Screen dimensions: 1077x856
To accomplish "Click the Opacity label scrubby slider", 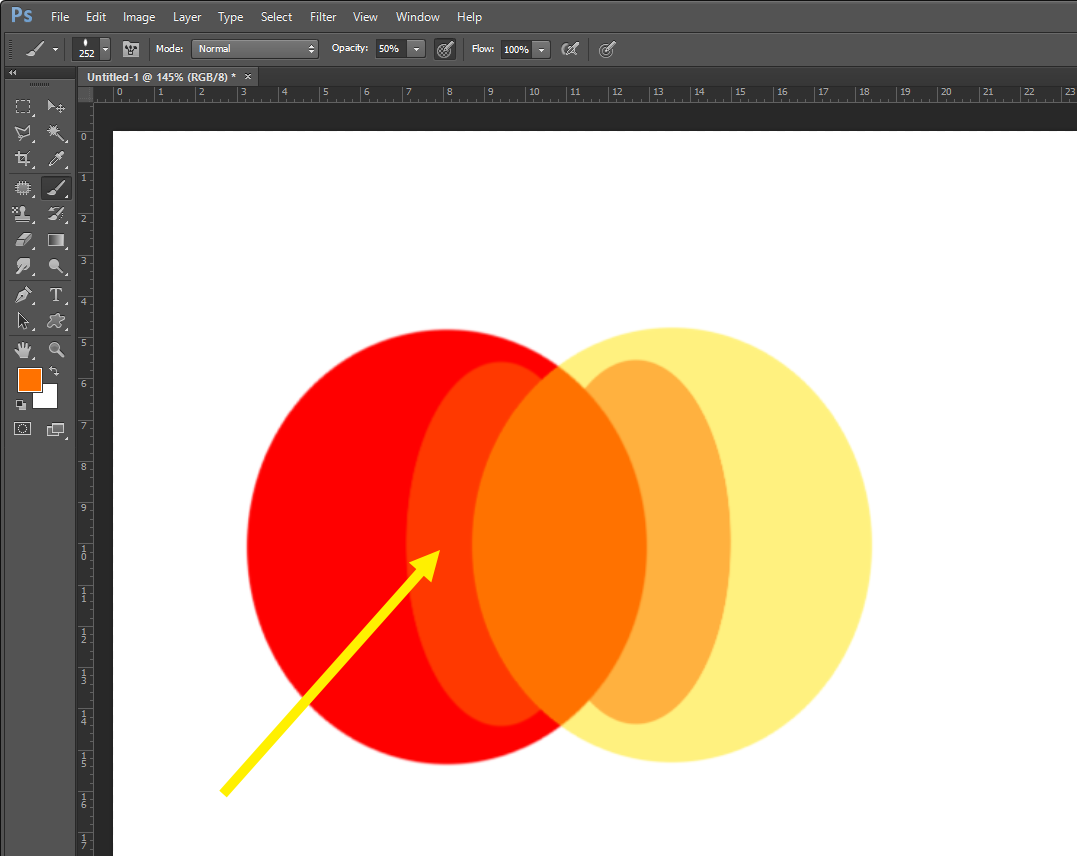I will click(350, 47).
